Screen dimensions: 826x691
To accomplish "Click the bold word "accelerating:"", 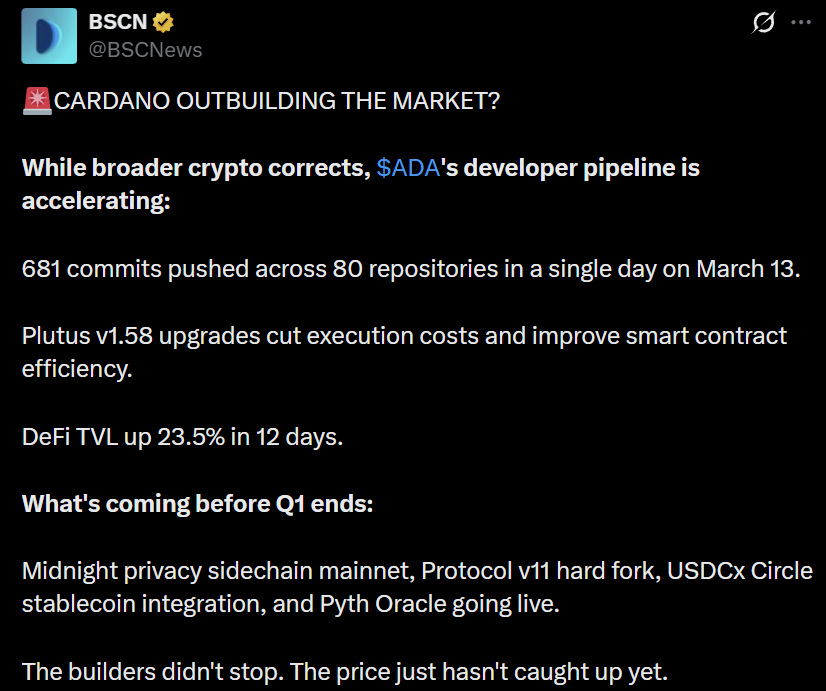I will (96, 201).
